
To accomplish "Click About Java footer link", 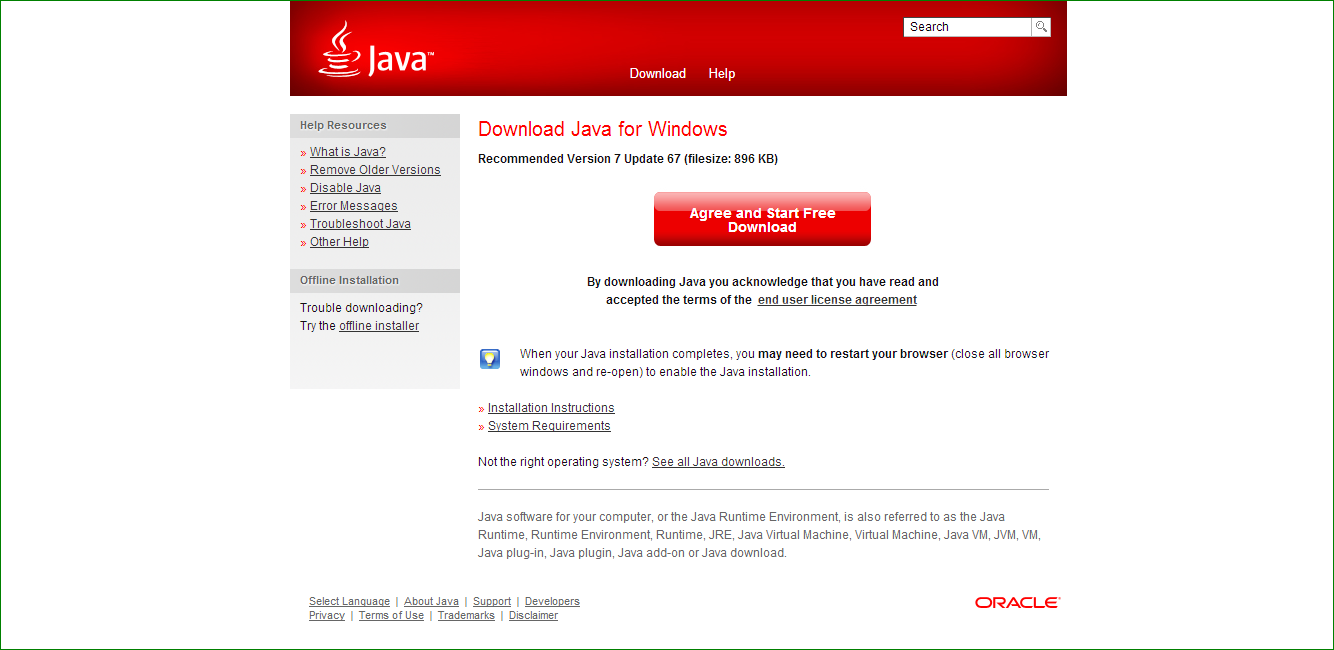I will (431, 602).
